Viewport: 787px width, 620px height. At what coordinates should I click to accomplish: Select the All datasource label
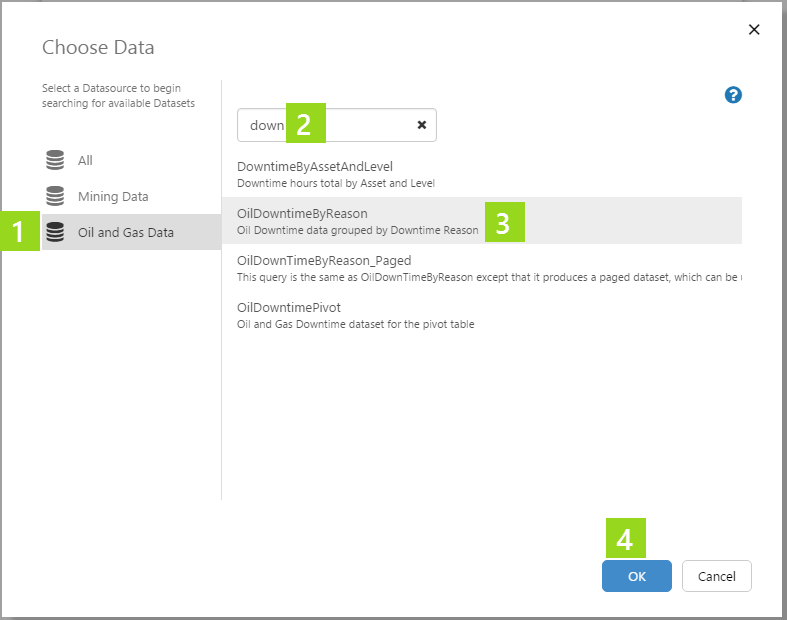[x=85, y=160]
